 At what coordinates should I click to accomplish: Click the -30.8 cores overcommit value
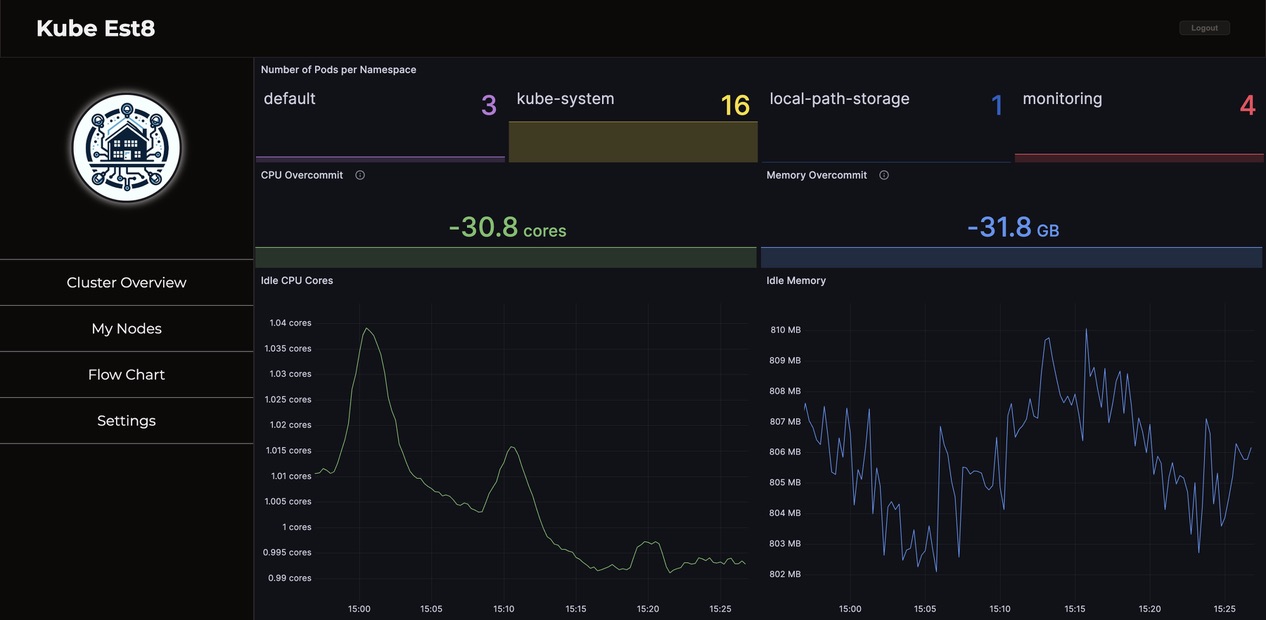[507, 228]
